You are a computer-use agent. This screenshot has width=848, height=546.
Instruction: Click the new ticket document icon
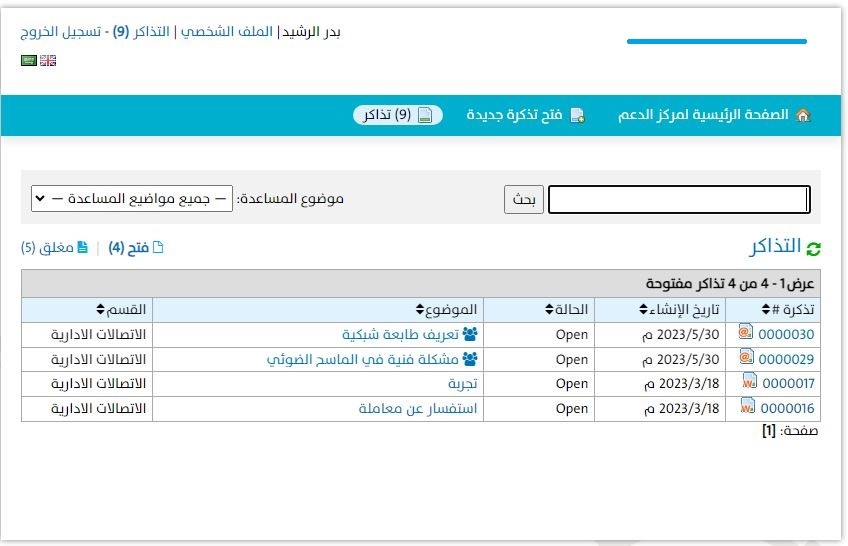(x=578, y=115)
